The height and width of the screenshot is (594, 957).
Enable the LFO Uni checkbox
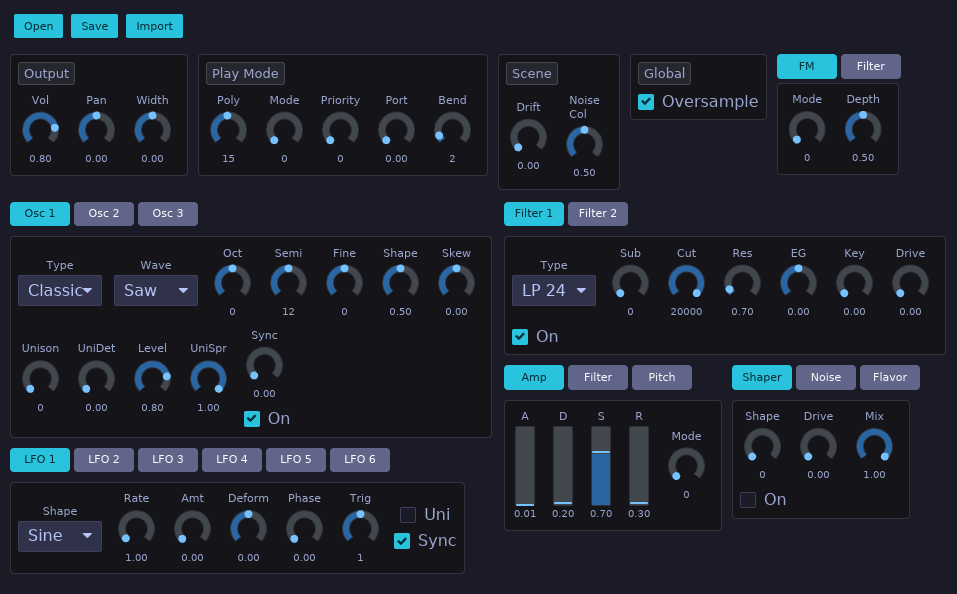pos(408,515)
